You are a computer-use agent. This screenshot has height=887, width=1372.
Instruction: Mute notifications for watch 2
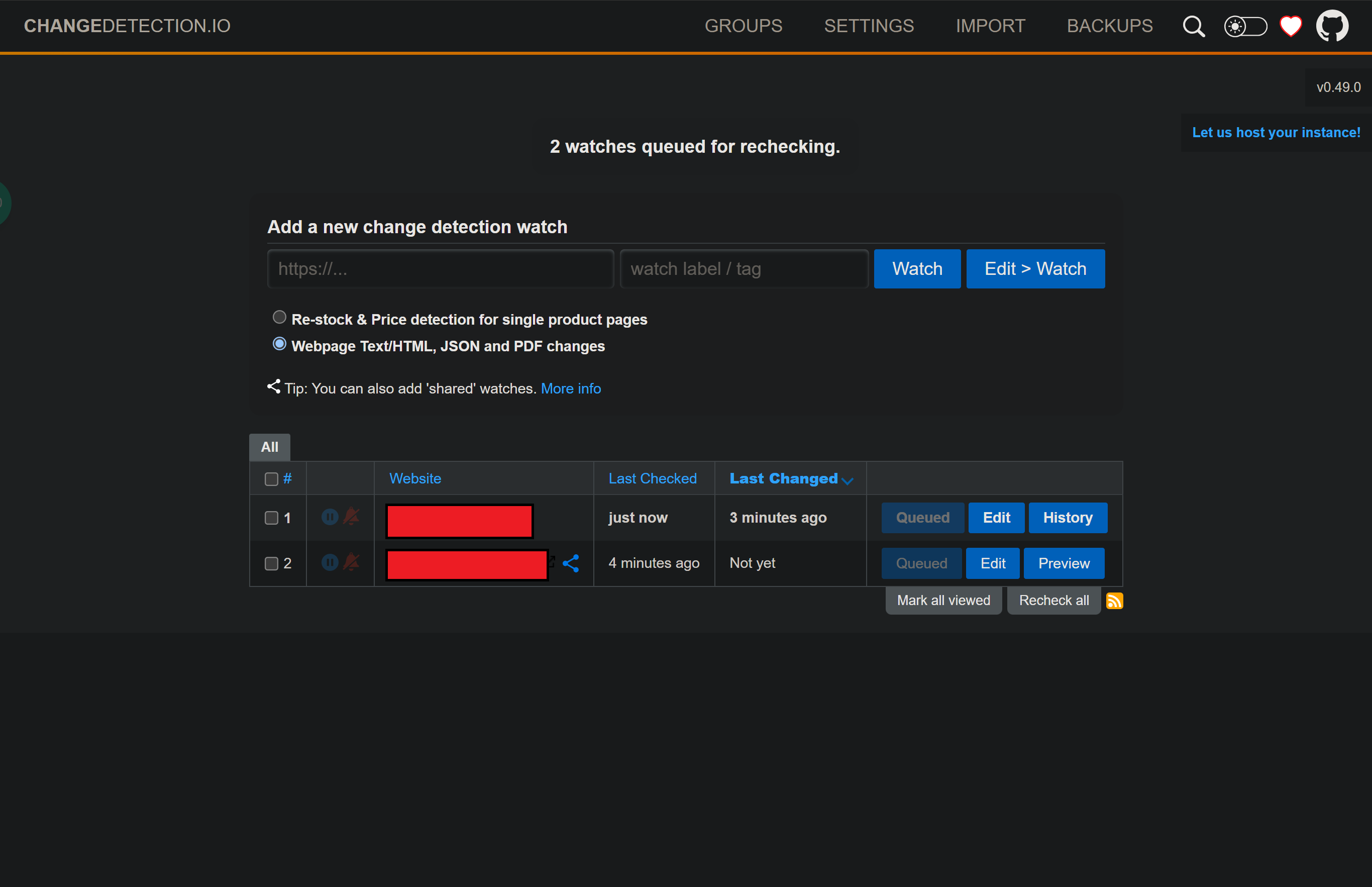coord(351,562)
